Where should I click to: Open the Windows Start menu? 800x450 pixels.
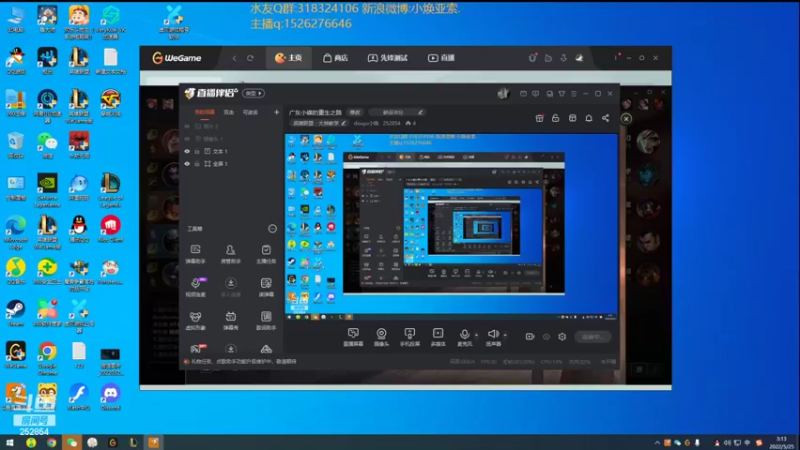click(10, 442)
